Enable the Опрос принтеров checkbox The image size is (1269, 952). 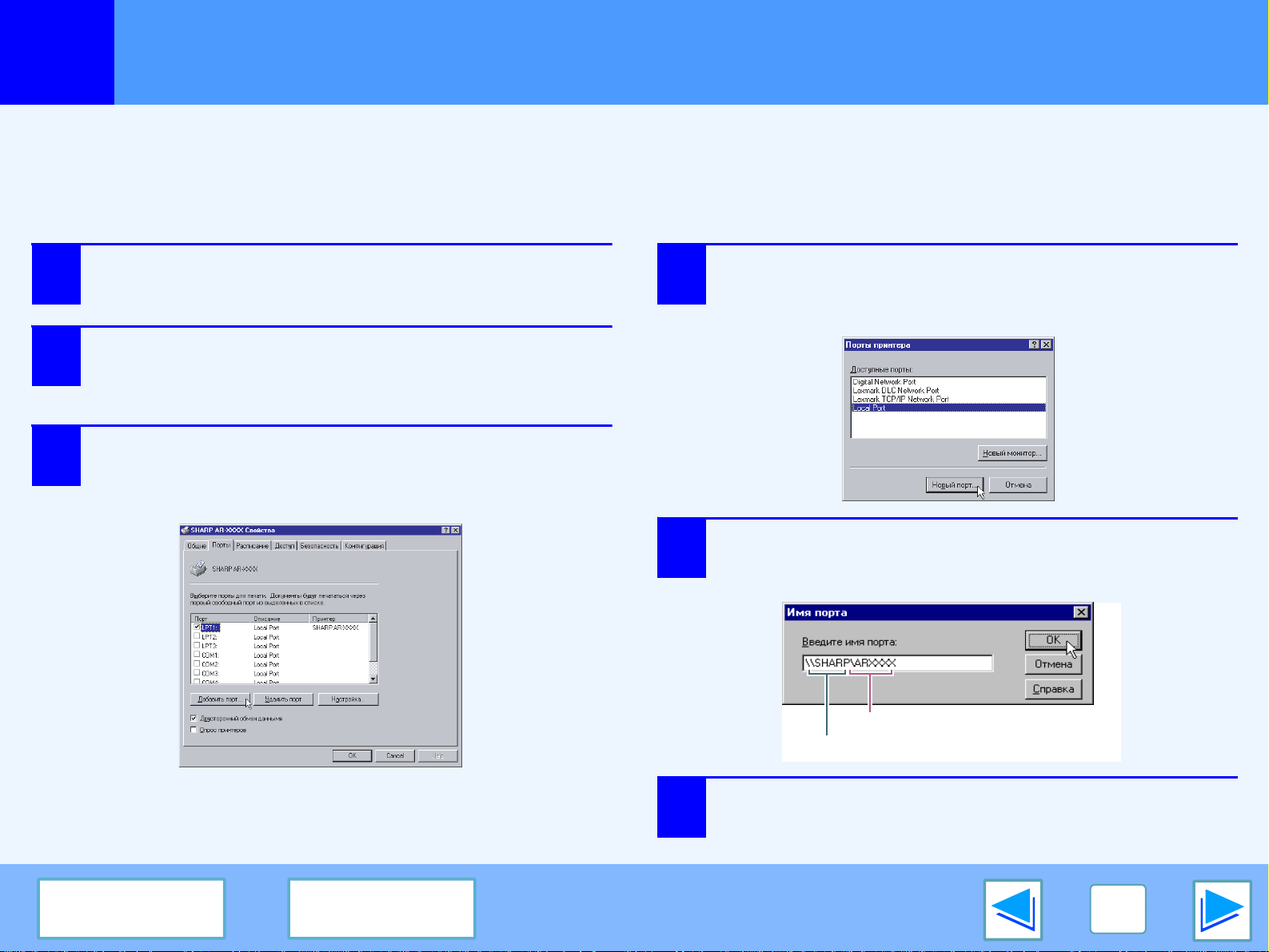[194, 730]
